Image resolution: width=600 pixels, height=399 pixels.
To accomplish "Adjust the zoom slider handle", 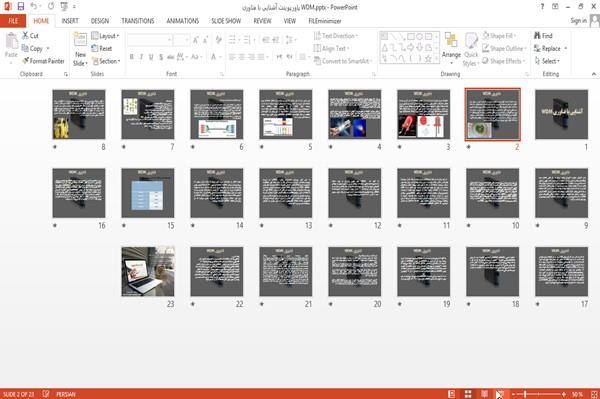I will tap(525, 394).
